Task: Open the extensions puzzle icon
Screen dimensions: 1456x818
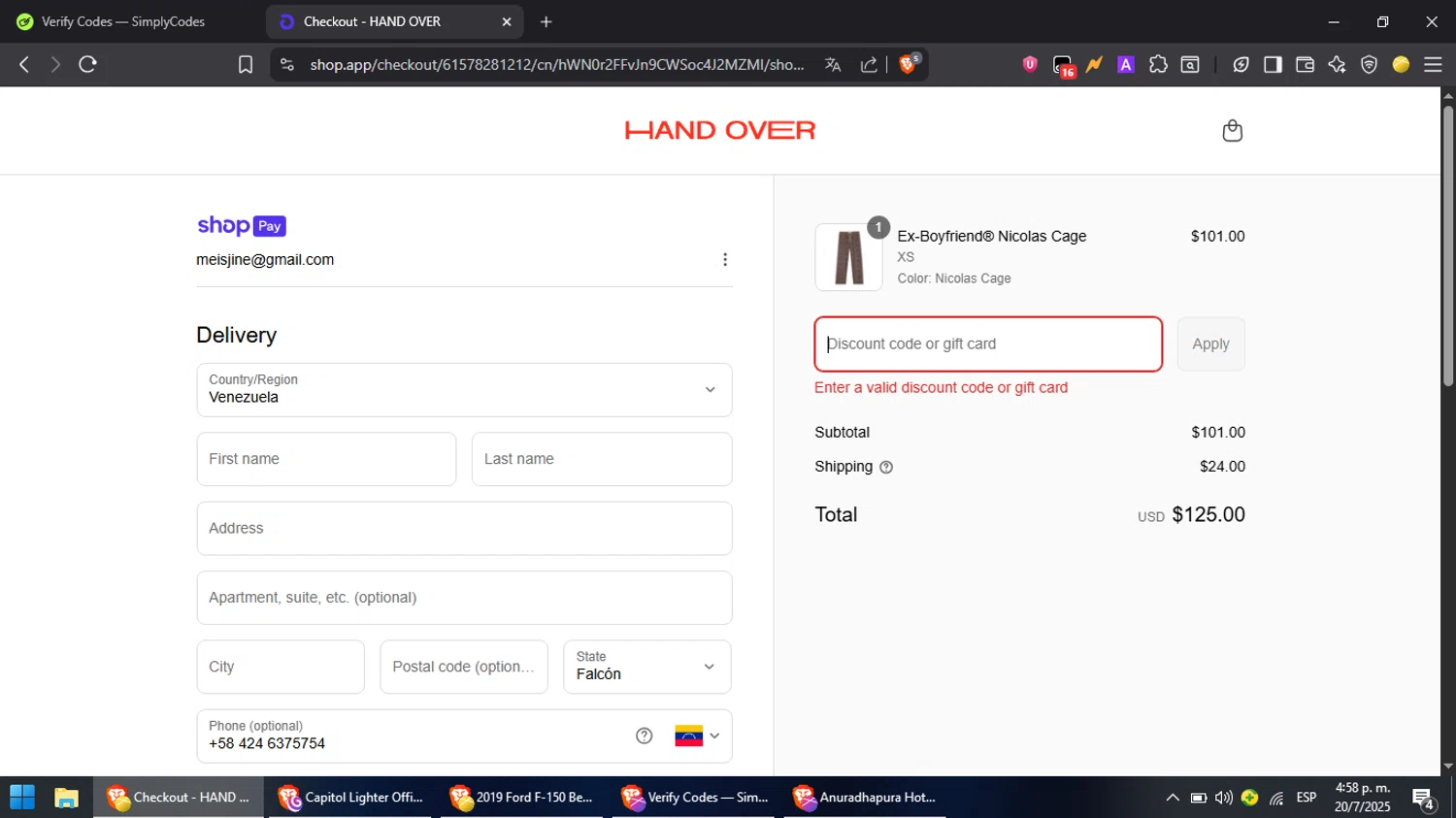Action: (x=1158, y=64)
